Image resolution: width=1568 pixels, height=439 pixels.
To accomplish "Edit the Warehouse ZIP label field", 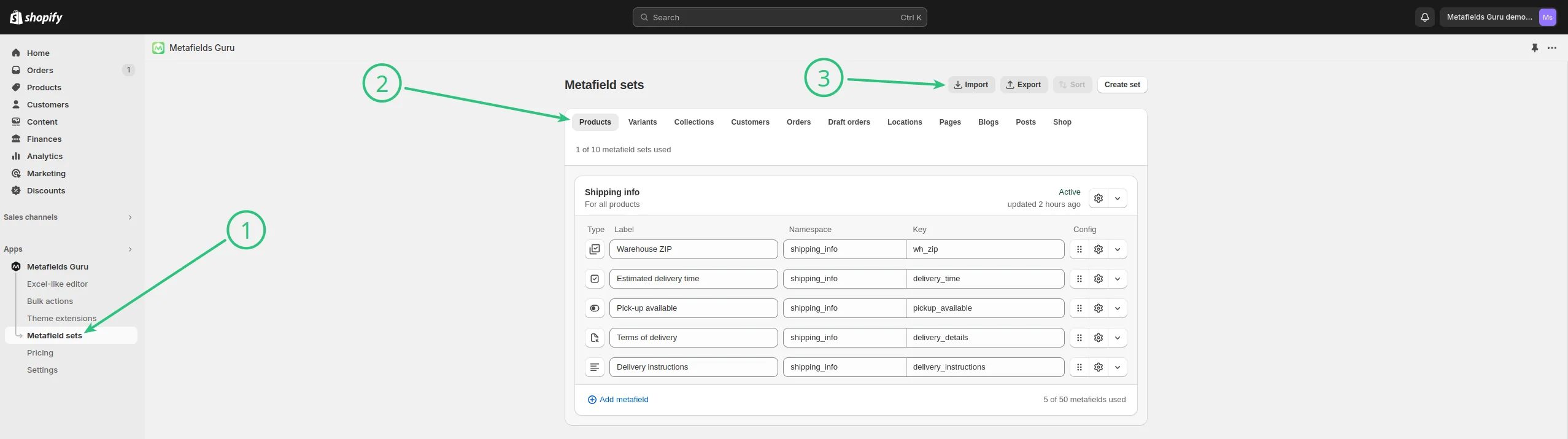I will coord(693,249).
